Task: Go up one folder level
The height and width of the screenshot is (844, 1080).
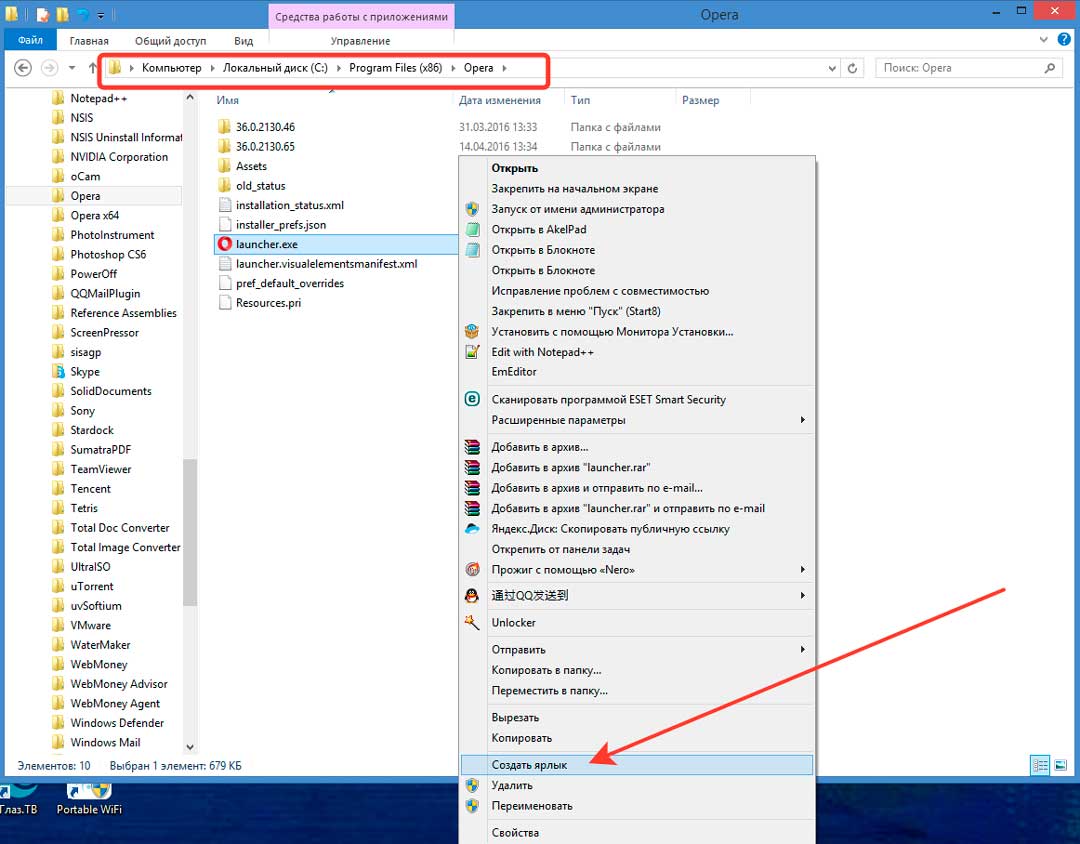Action: [x=93, y=68]
